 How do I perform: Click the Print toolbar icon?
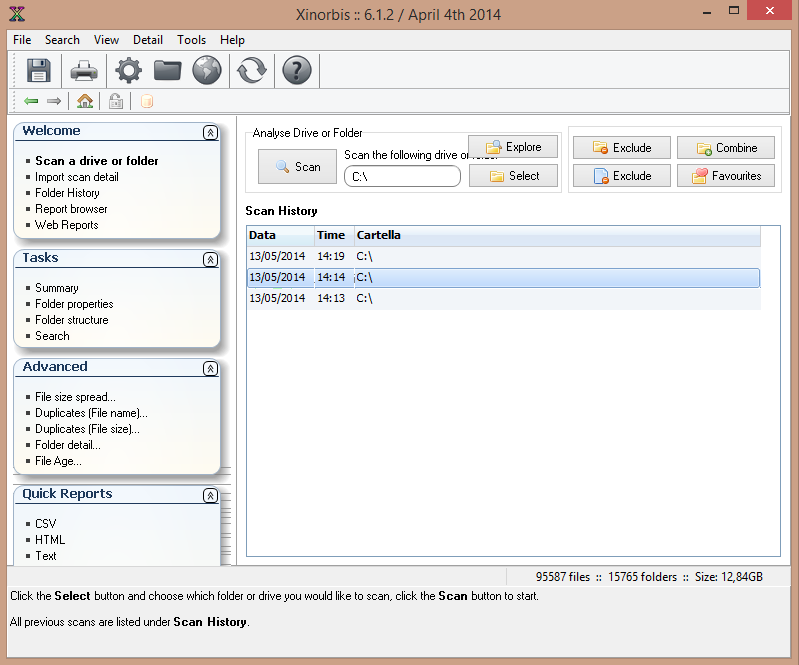[x=84, y=70]
